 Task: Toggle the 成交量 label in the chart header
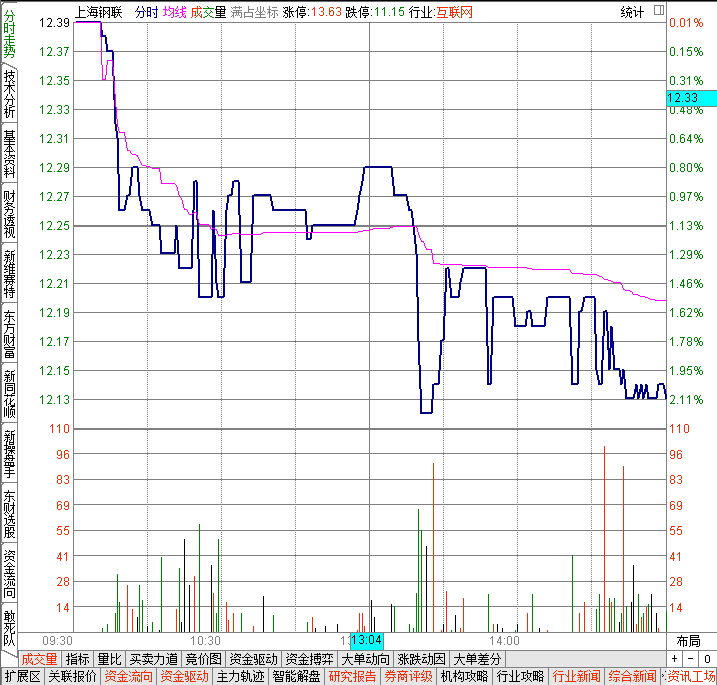[x=208, y=12]
